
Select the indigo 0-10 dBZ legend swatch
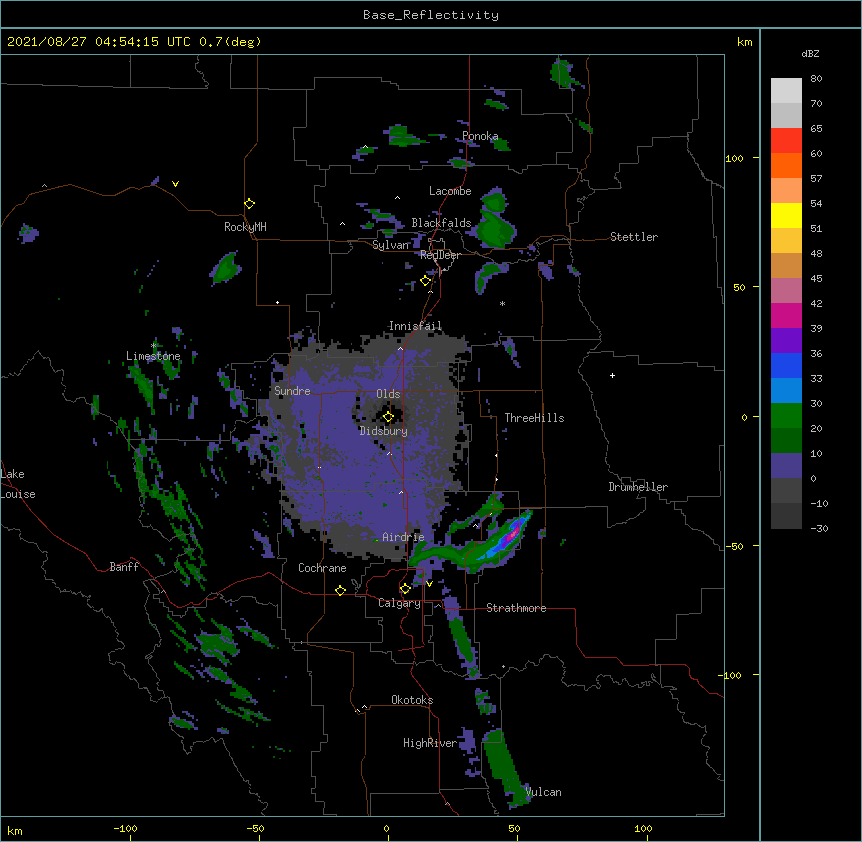(786, 466)
